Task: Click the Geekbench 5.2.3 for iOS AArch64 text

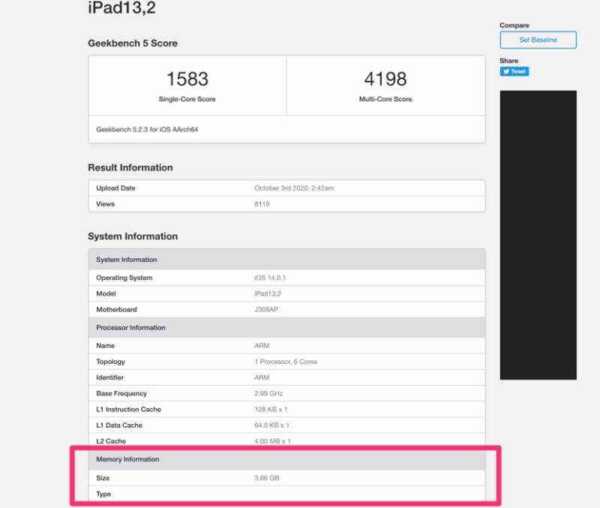Action: point(147,130)
